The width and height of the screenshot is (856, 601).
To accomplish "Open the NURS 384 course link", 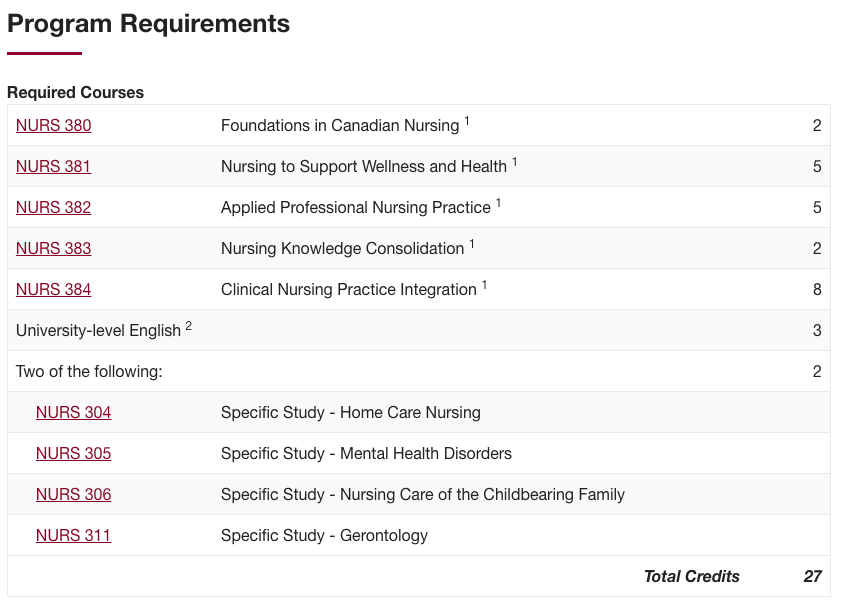I will [x=54, y=289].
